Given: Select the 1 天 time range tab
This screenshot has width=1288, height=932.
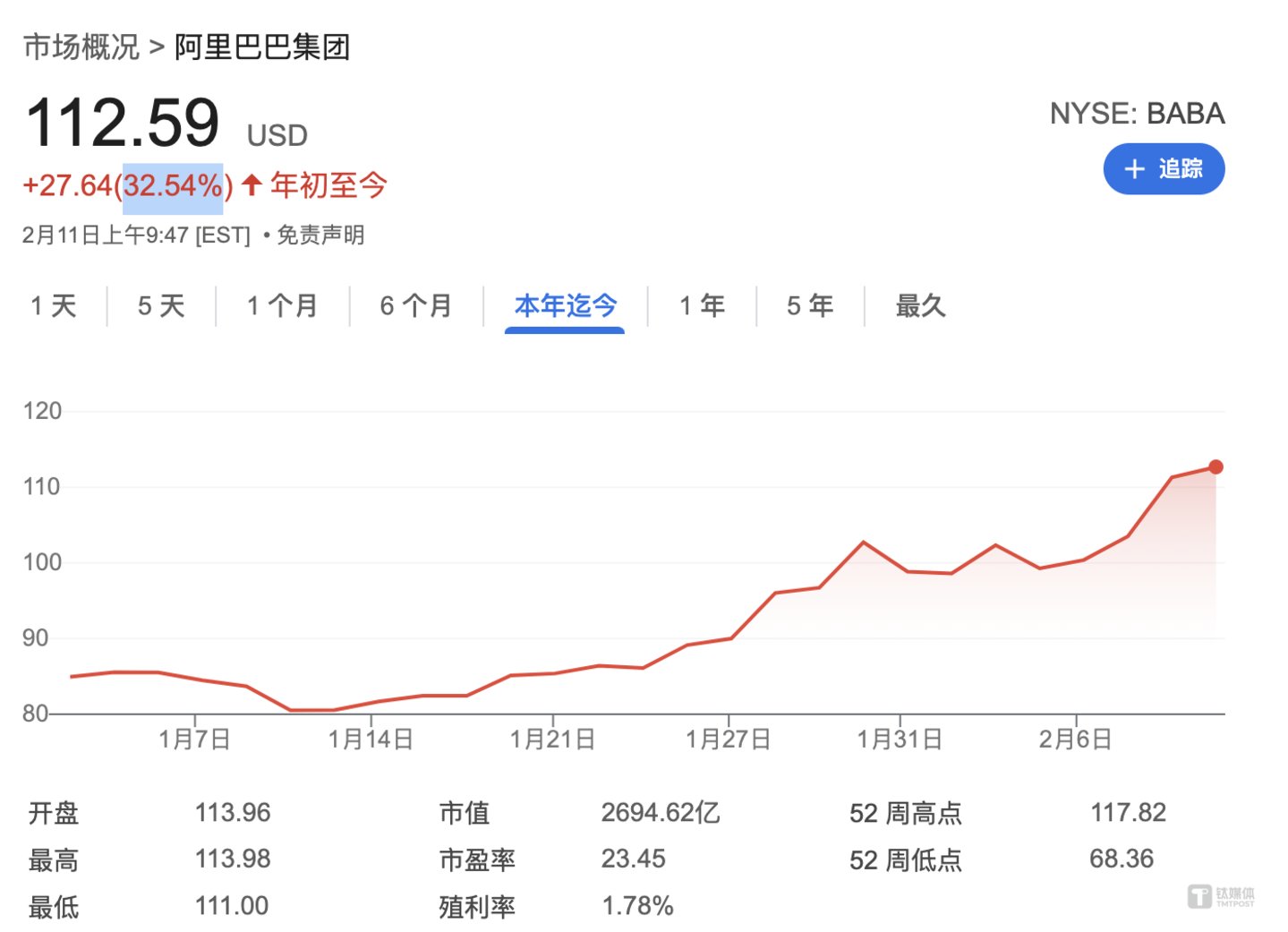Looking at the screenshot, I should [x=54, y=306].
